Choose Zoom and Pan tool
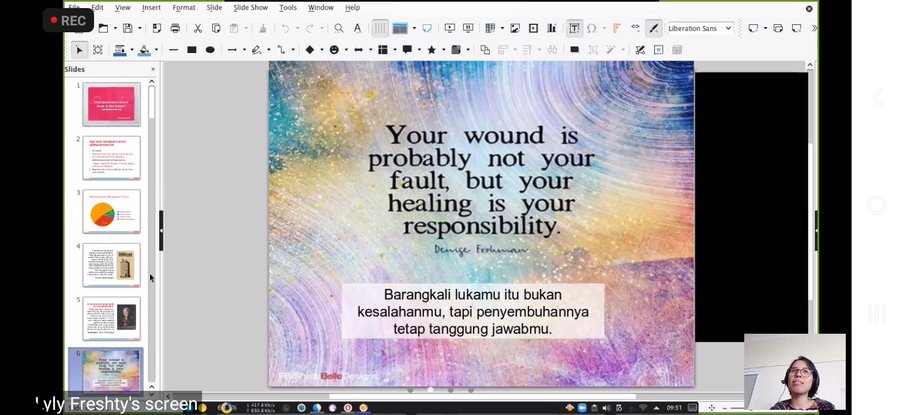The height and width of the screenshot is (415, 900). point(98,50)
